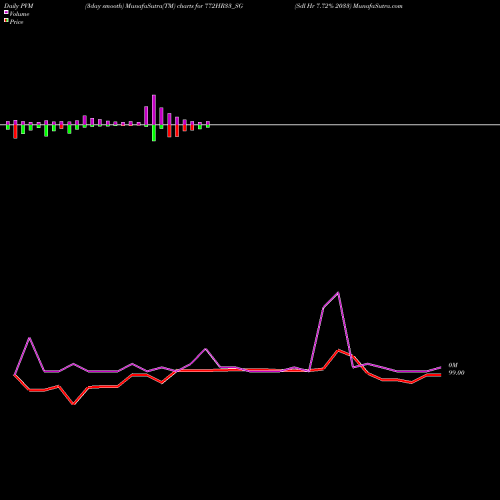Image resolution: width=500 pixels, height=500 pixels.
Task: Click the lowest dip of the red price line
Action: (x=73, y=404)
